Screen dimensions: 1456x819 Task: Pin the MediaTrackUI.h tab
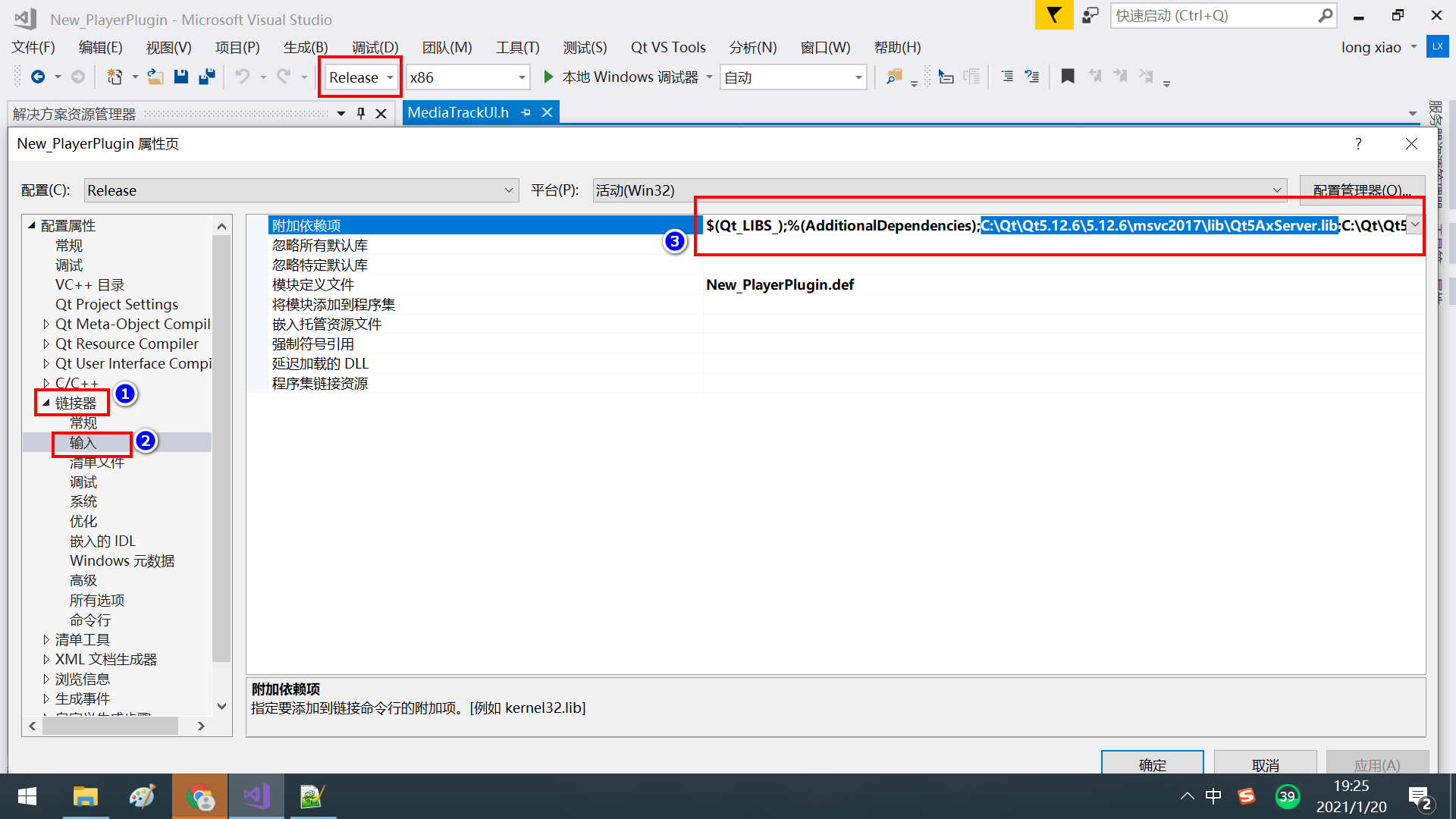pyautogui.click(x=526, y=112)
